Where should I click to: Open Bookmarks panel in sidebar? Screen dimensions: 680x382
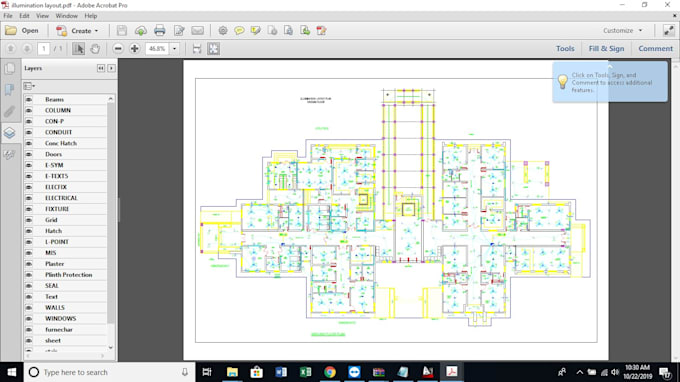(x=10, y=90)
